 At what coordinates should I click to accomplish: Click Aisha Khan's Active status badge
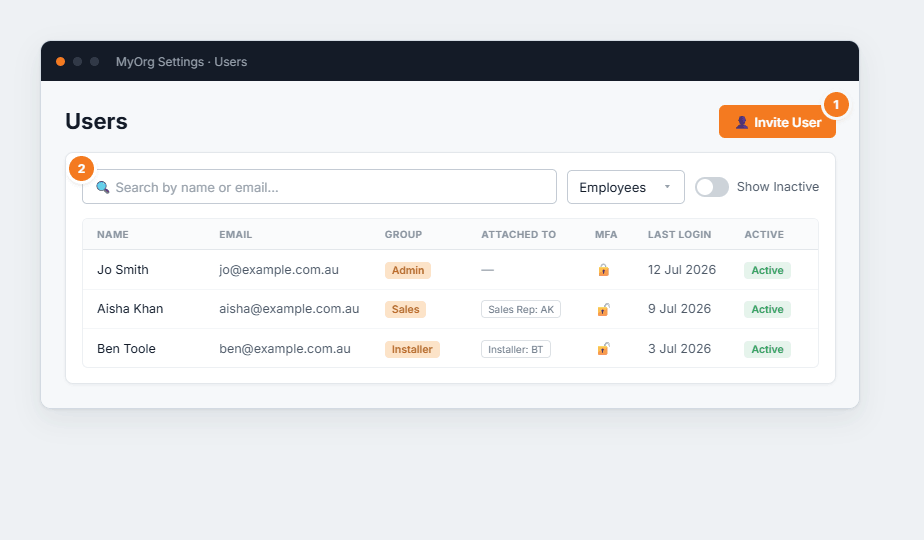click(x=767, y=309)
